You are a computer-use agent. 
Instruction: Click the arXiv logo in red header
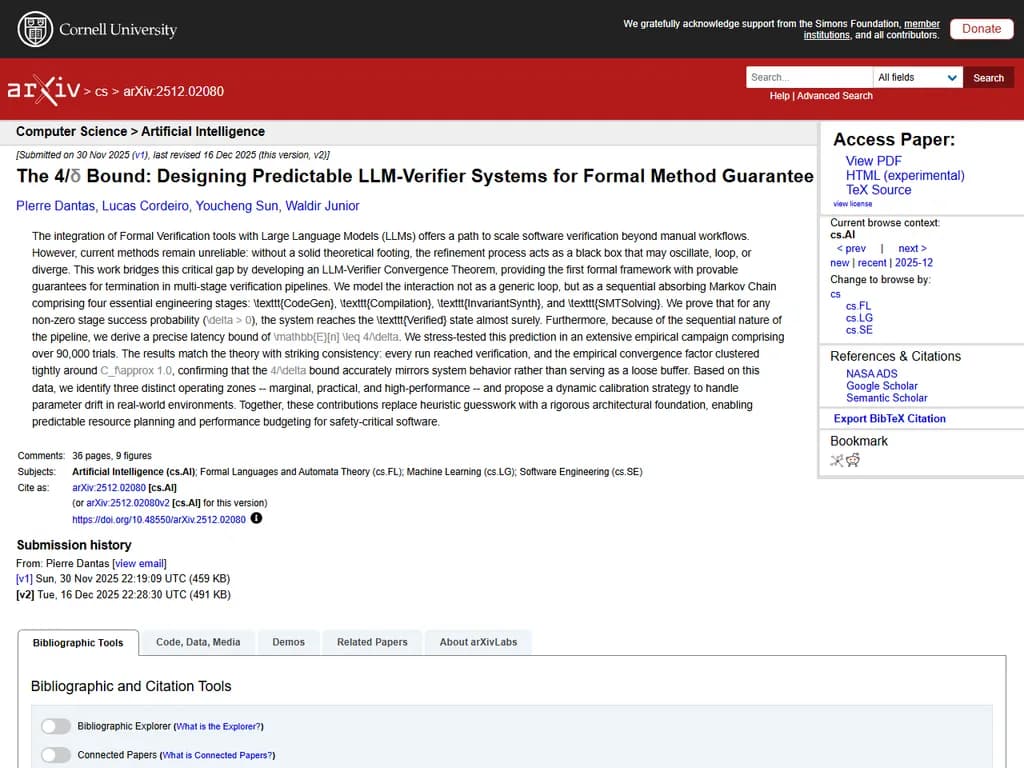pyautogui.click(x=44, y=90)
